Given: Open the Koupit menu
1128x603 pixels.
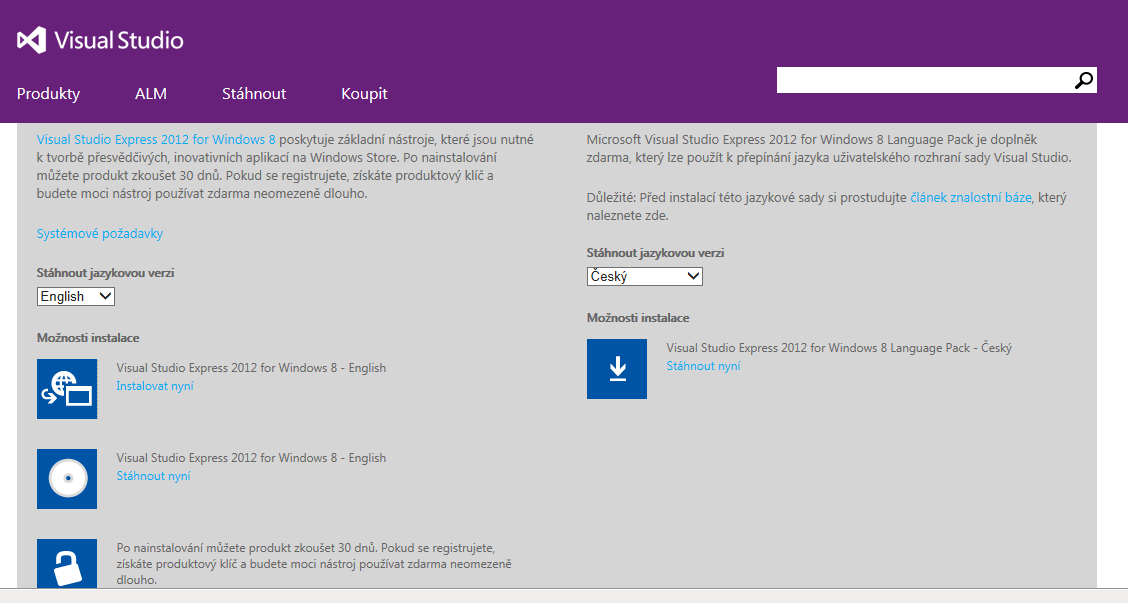Looking at the screenshot, I should [x=364, y=94].
